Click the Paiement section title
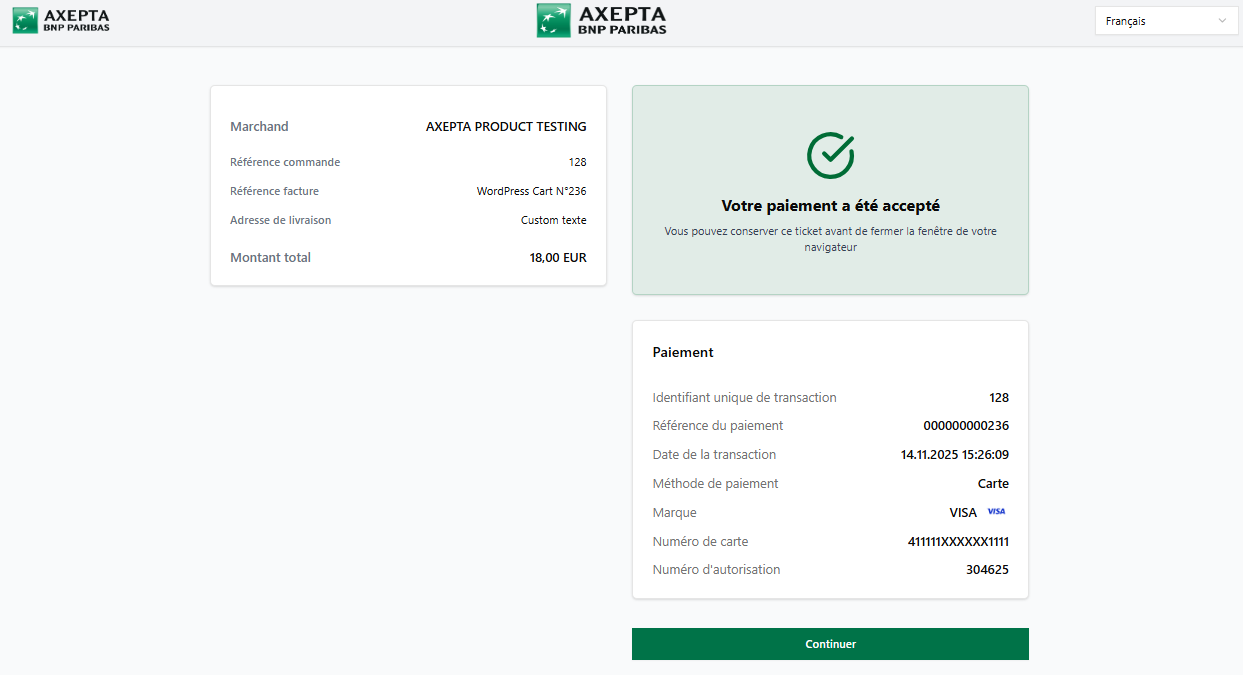 pos(683,352)
